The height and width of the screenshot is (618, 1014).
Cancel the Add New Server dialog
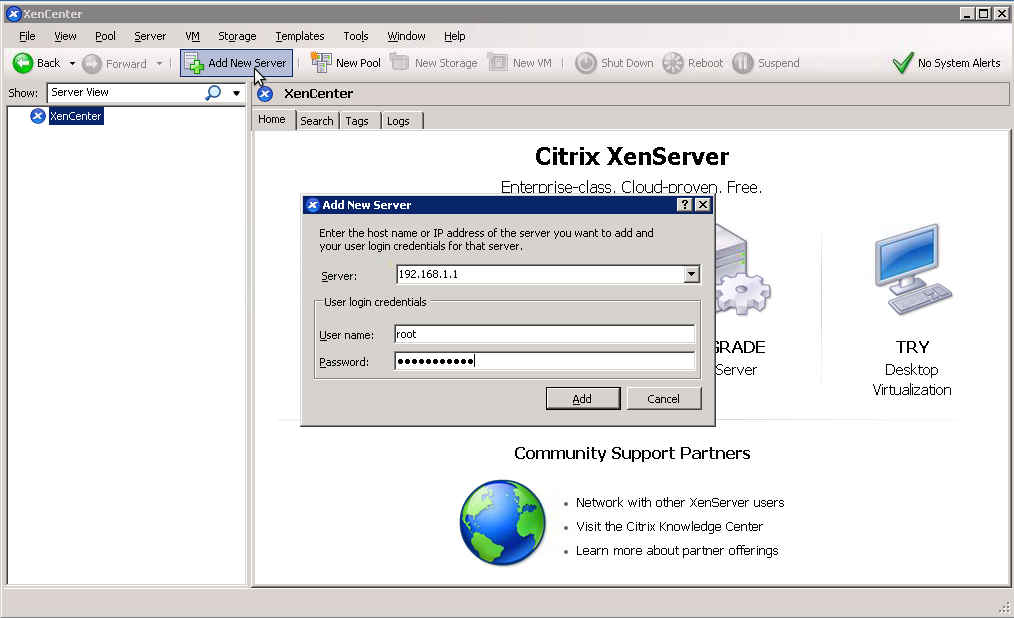pos(664,397)
